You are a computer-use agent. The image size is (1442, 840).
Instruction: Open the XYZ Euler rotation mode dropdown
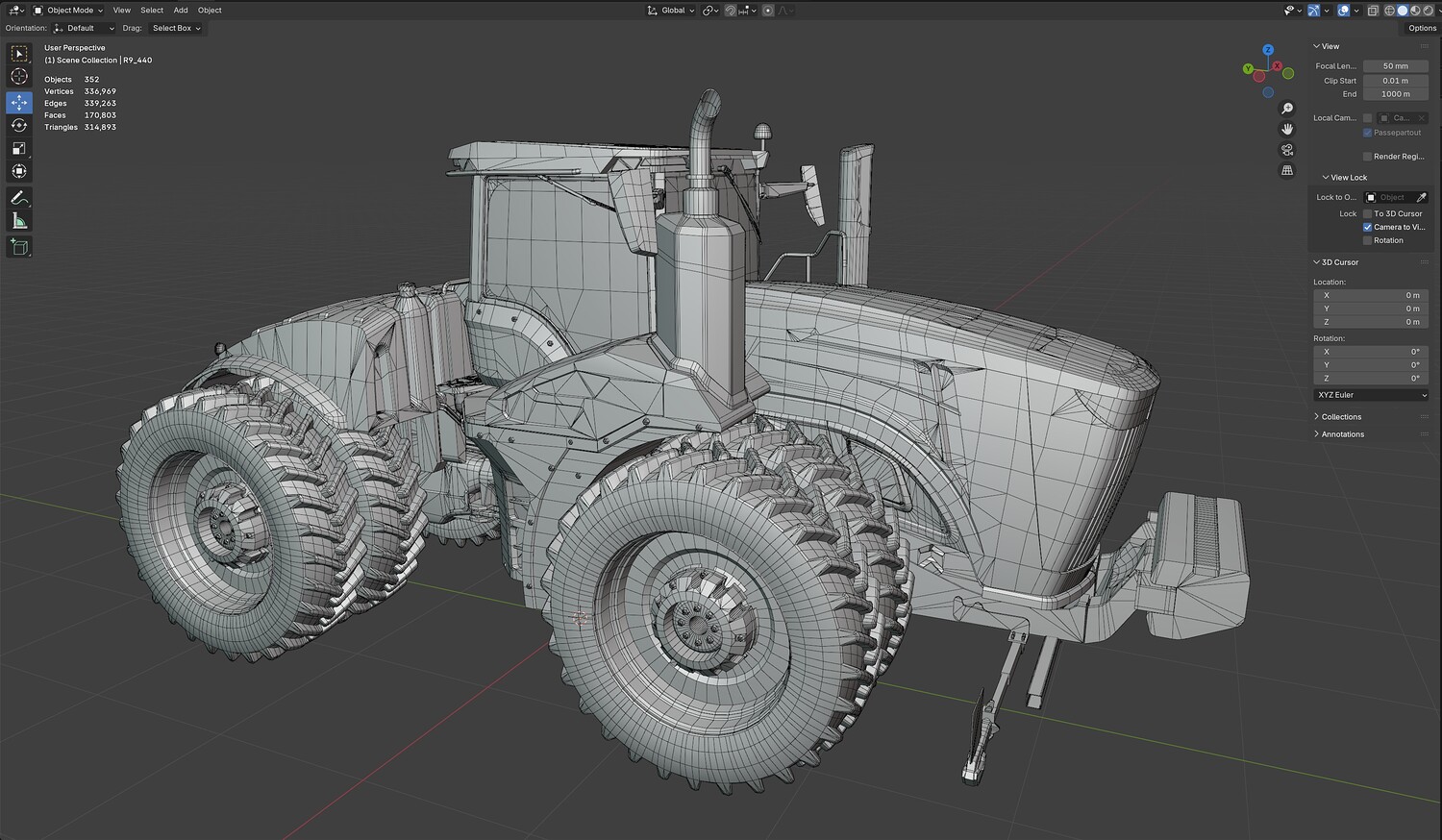click(1371, 395)
